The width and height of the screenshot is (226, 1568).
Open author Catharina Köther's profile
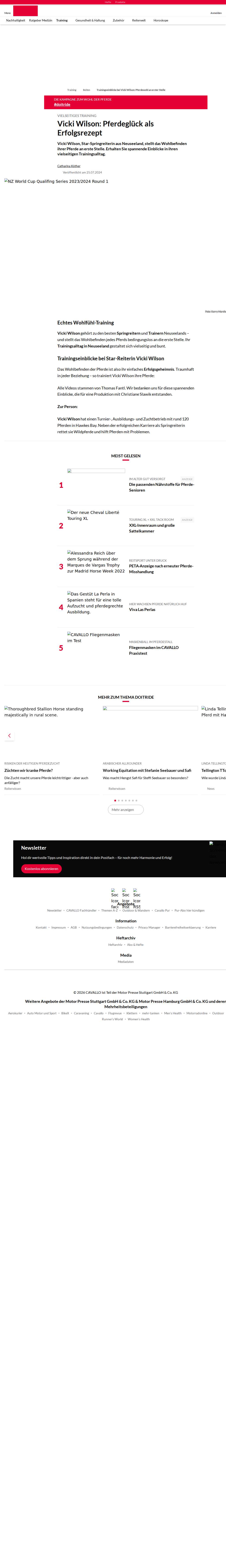coord(69,166)
